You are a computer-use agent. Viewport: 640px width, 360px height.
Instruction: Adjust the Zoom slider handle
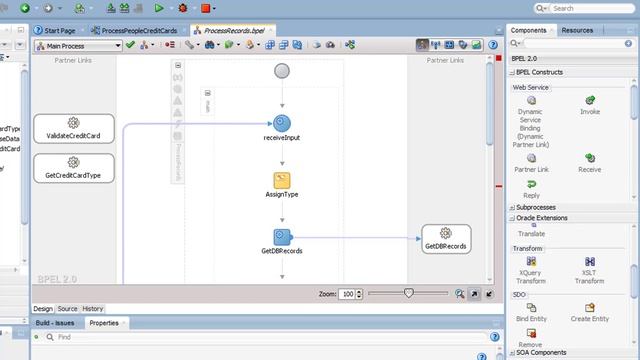pos(409,293)
